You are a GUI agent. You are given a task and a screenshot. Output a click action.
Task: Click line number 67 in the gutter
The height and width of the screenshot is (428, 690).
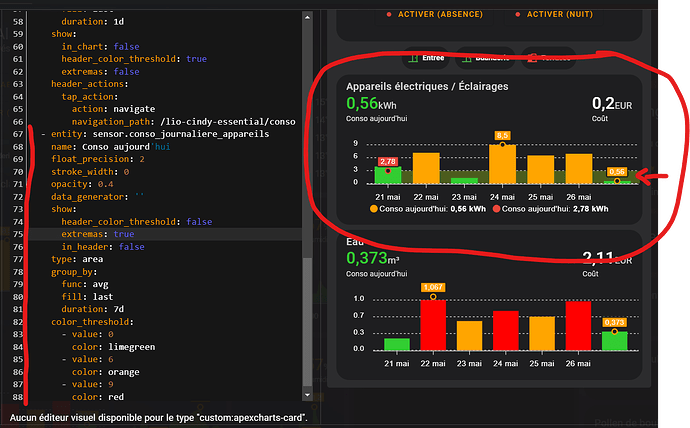[18, 134]
